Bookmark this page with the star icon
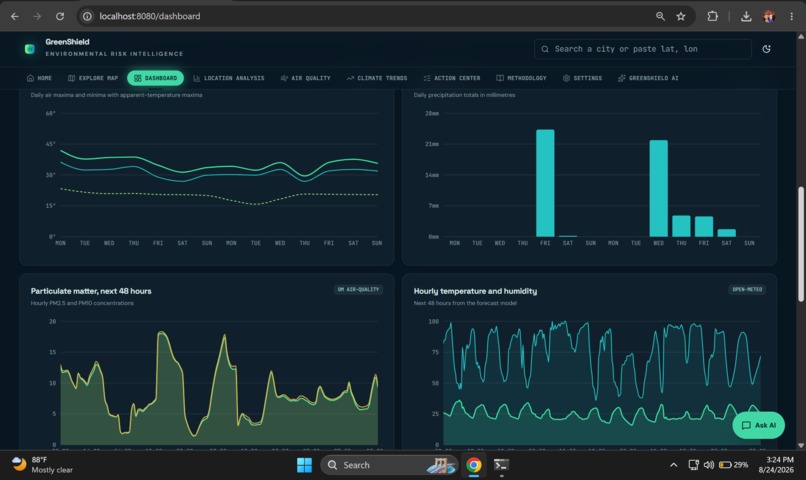 point(681,16)
